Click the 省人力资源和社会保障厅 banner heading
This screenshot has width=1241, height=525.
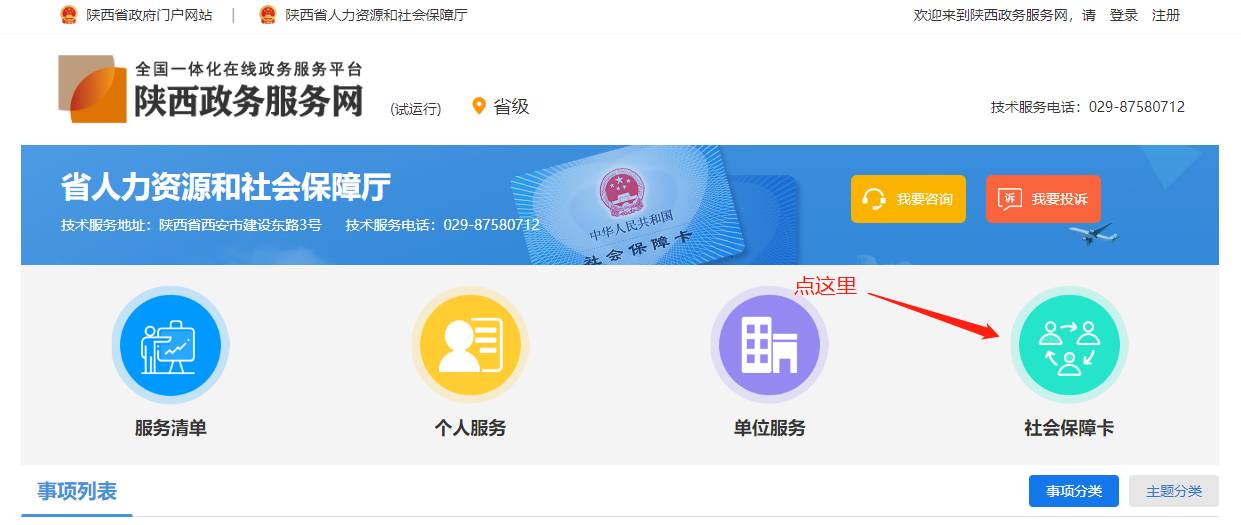pyautogui.click(x=226, y=186)
